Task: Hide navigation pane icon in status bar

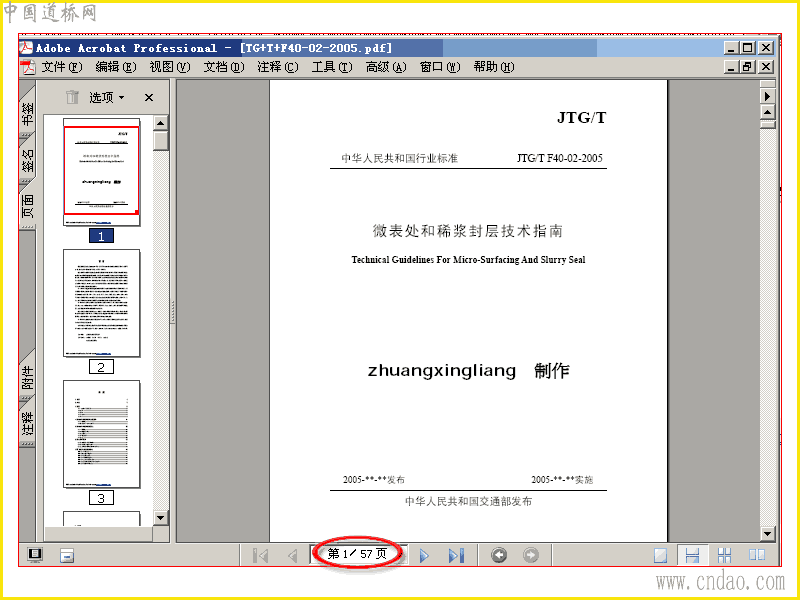Action: (35, 555)
